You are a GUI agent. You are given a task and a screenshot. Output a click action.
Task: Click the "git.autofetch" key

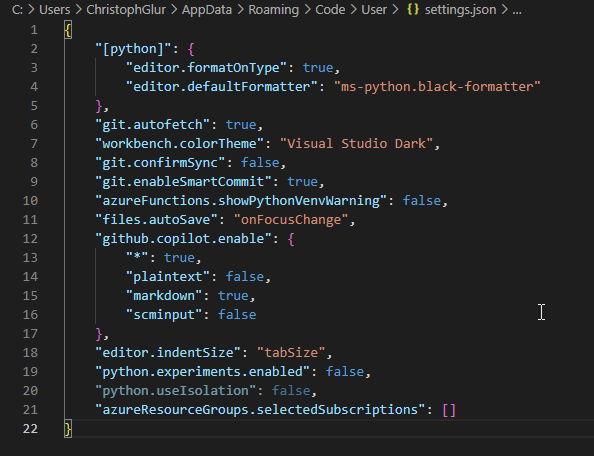click(153, 125)
